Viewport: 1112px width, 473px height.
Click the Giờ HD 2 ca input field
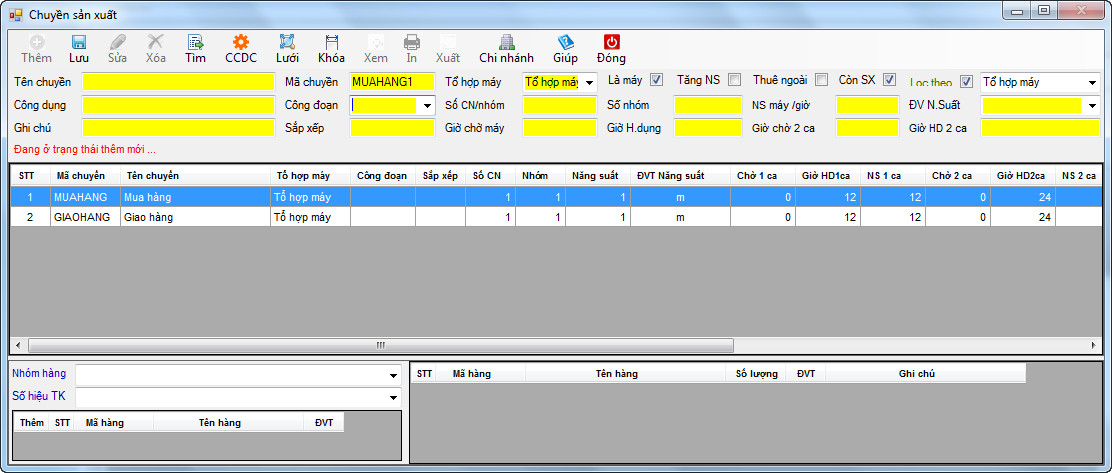coord(1040,128)
